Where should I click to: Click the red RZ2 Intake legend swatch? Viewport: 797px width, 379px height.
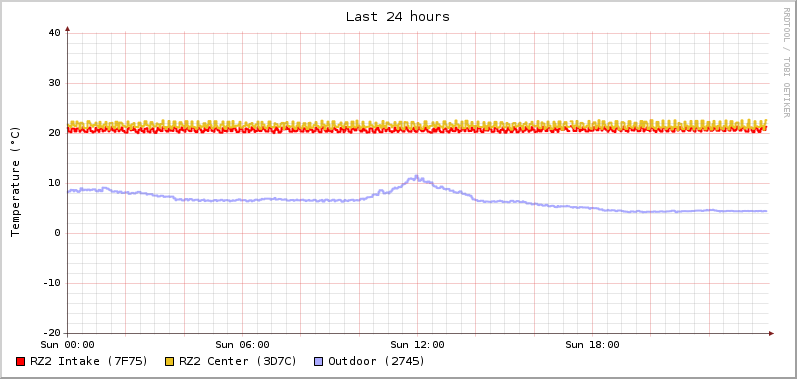20,362
